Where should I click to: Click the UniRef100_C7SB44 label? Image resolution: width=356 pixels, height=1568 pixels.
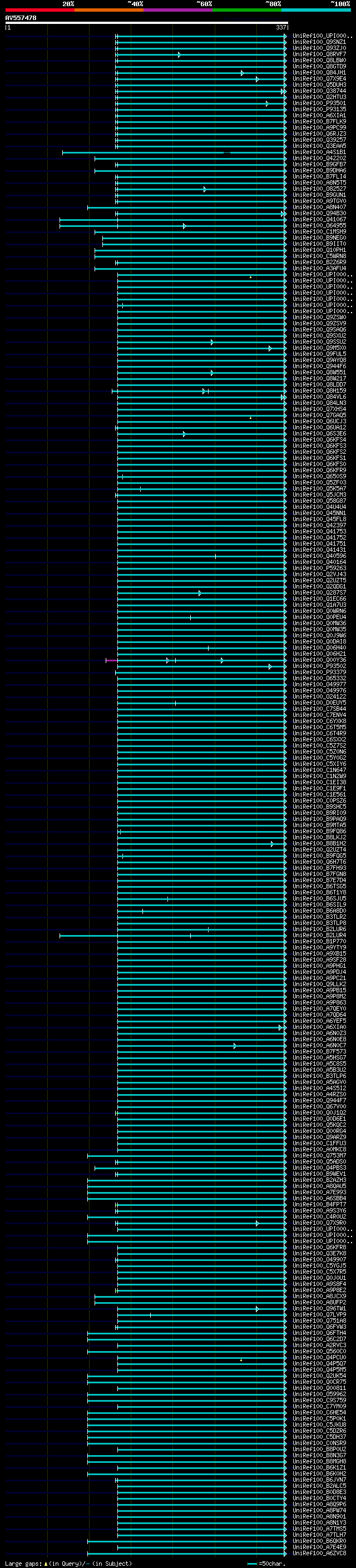click(x=319, y=709)
